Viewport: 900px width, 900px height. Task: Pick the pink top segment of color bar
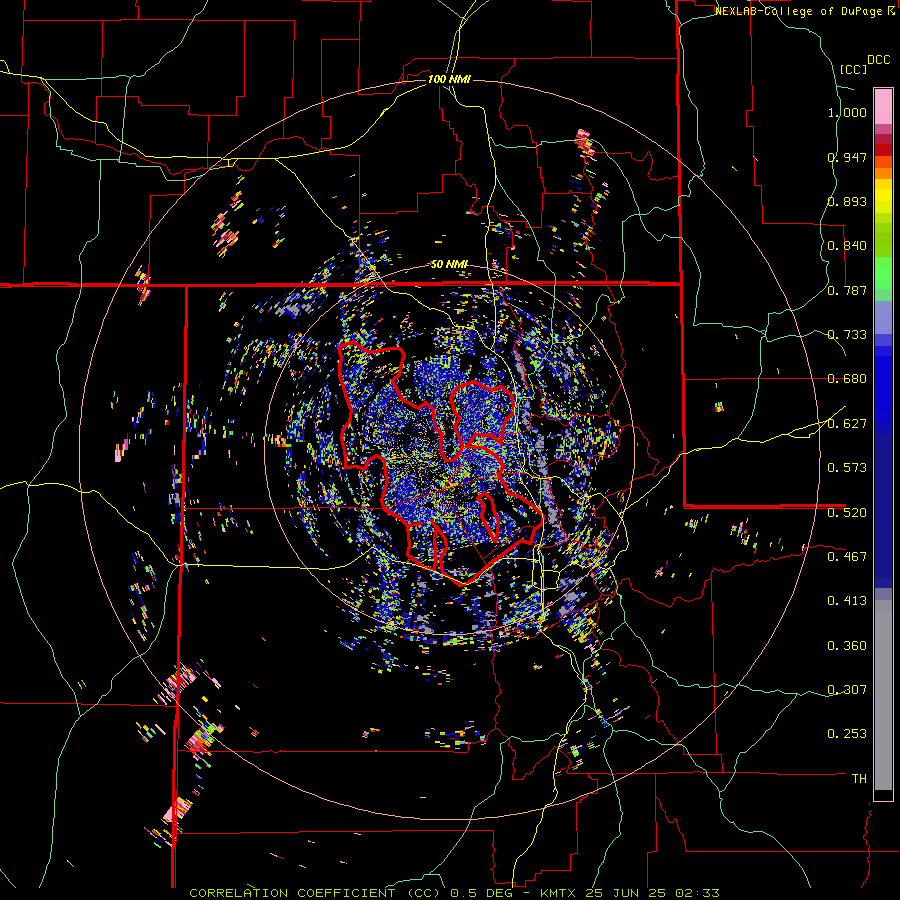(883, 106)
